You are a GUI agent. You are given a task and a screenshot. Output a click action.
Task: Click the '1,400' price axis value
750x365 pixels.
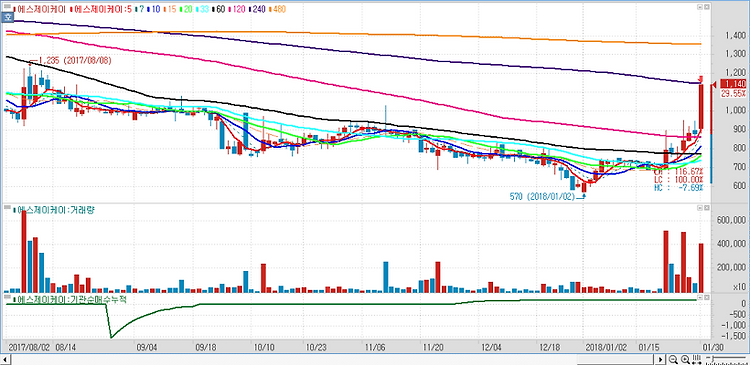click(x=736, y=36)
